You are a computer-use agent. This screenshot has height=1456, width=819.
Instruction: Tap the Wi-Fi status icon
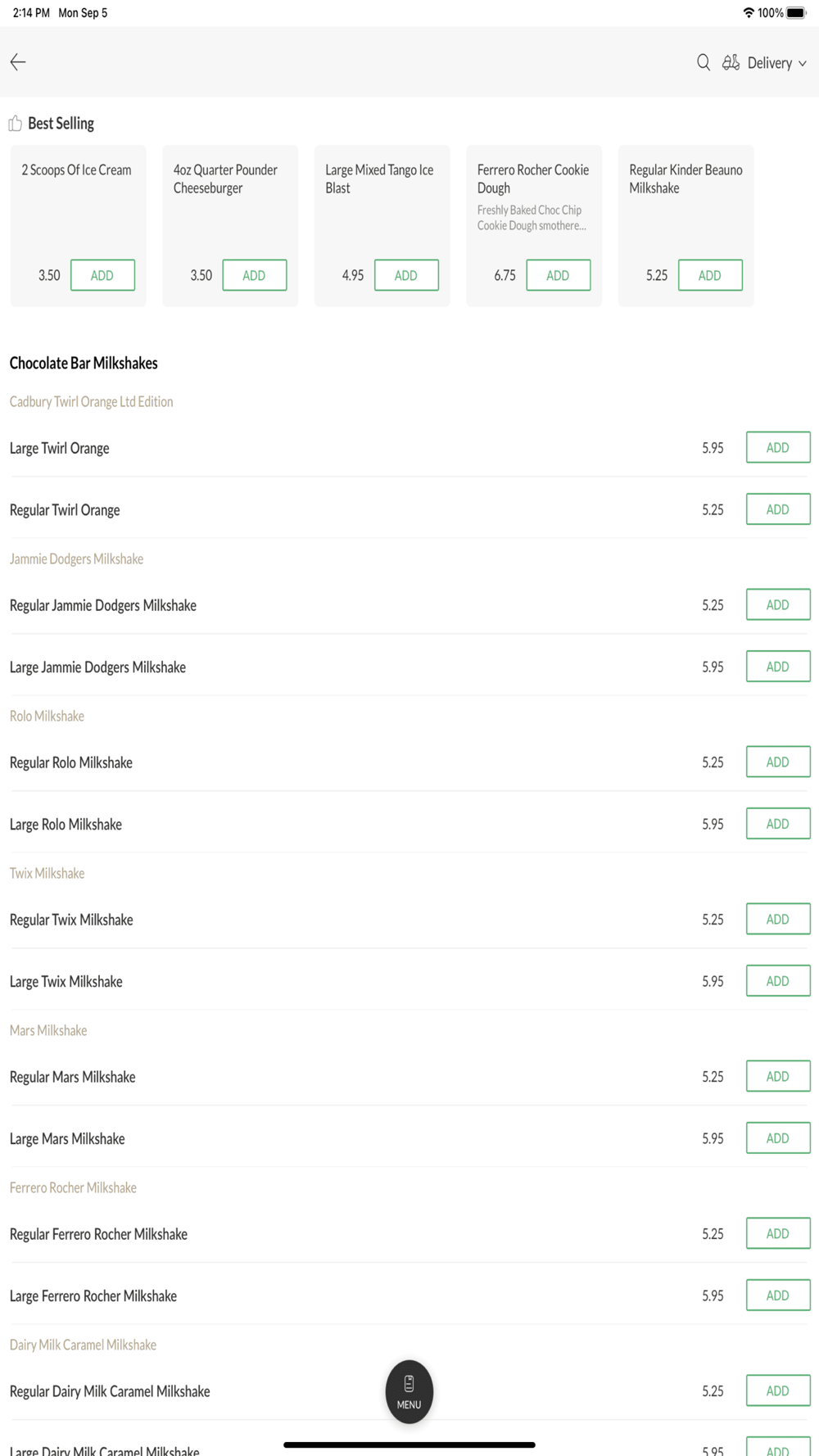pyautogui.click(x=748, y=13)
